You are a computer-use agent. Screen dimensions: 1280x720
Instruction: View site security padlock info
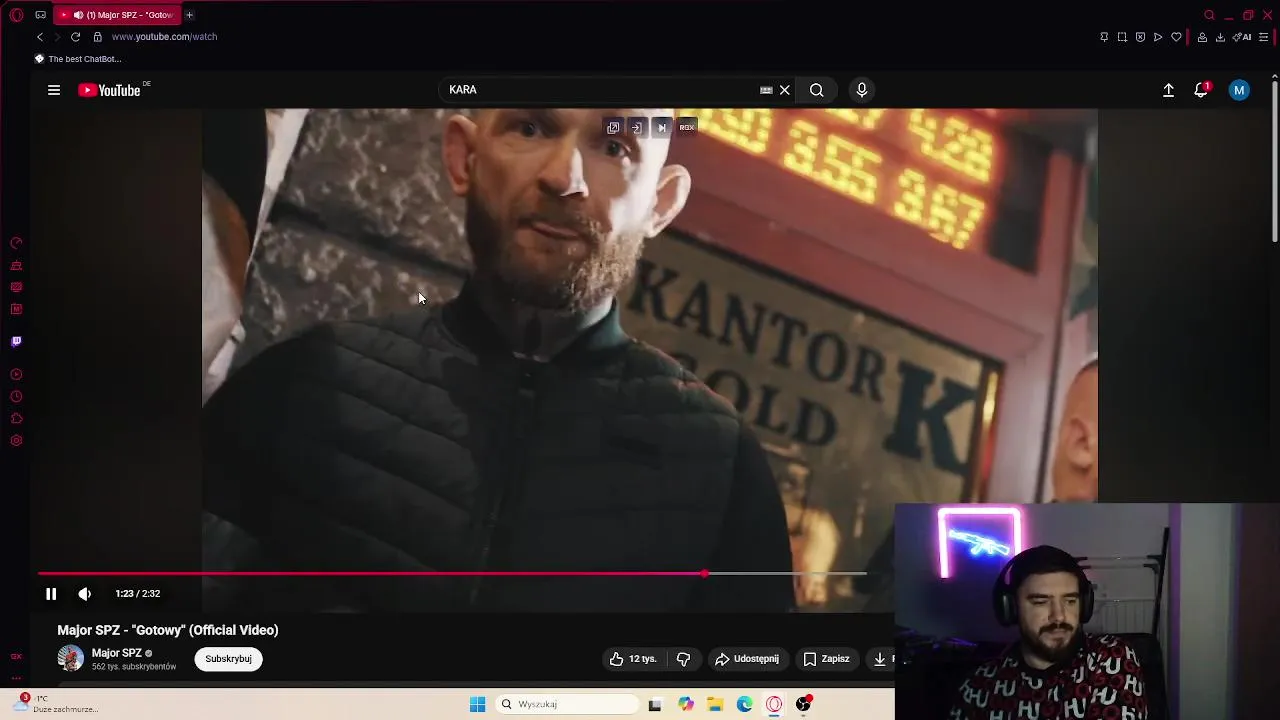(x=97, y=37)
